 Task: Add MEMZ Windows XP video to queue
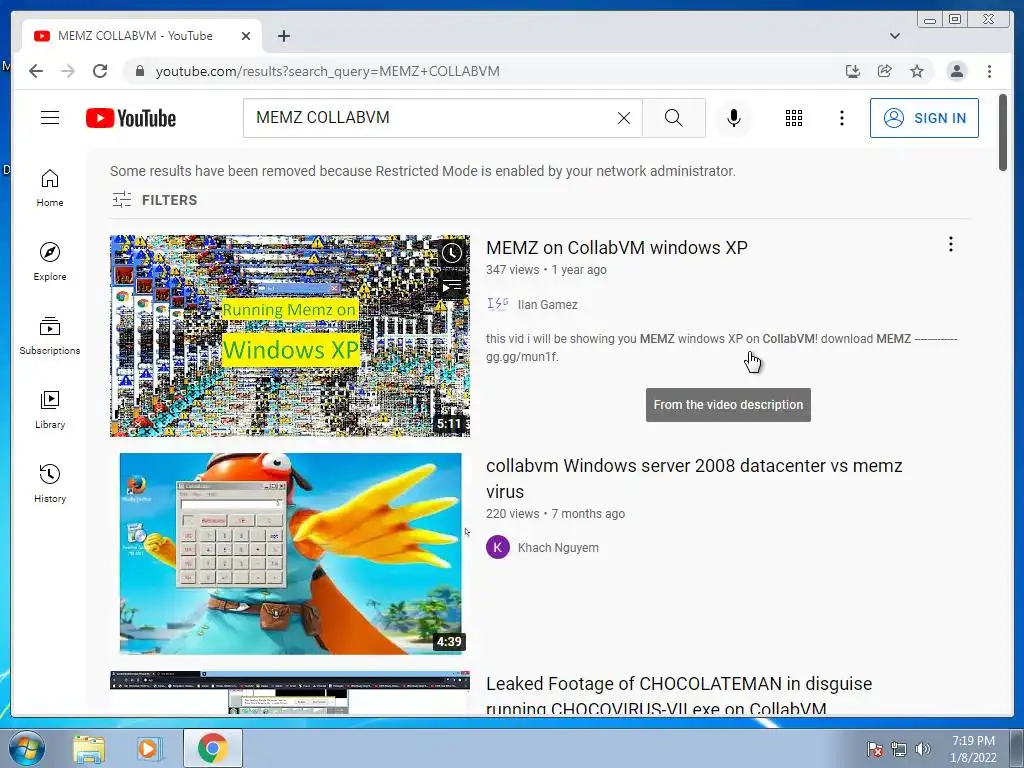click(452, 285)
